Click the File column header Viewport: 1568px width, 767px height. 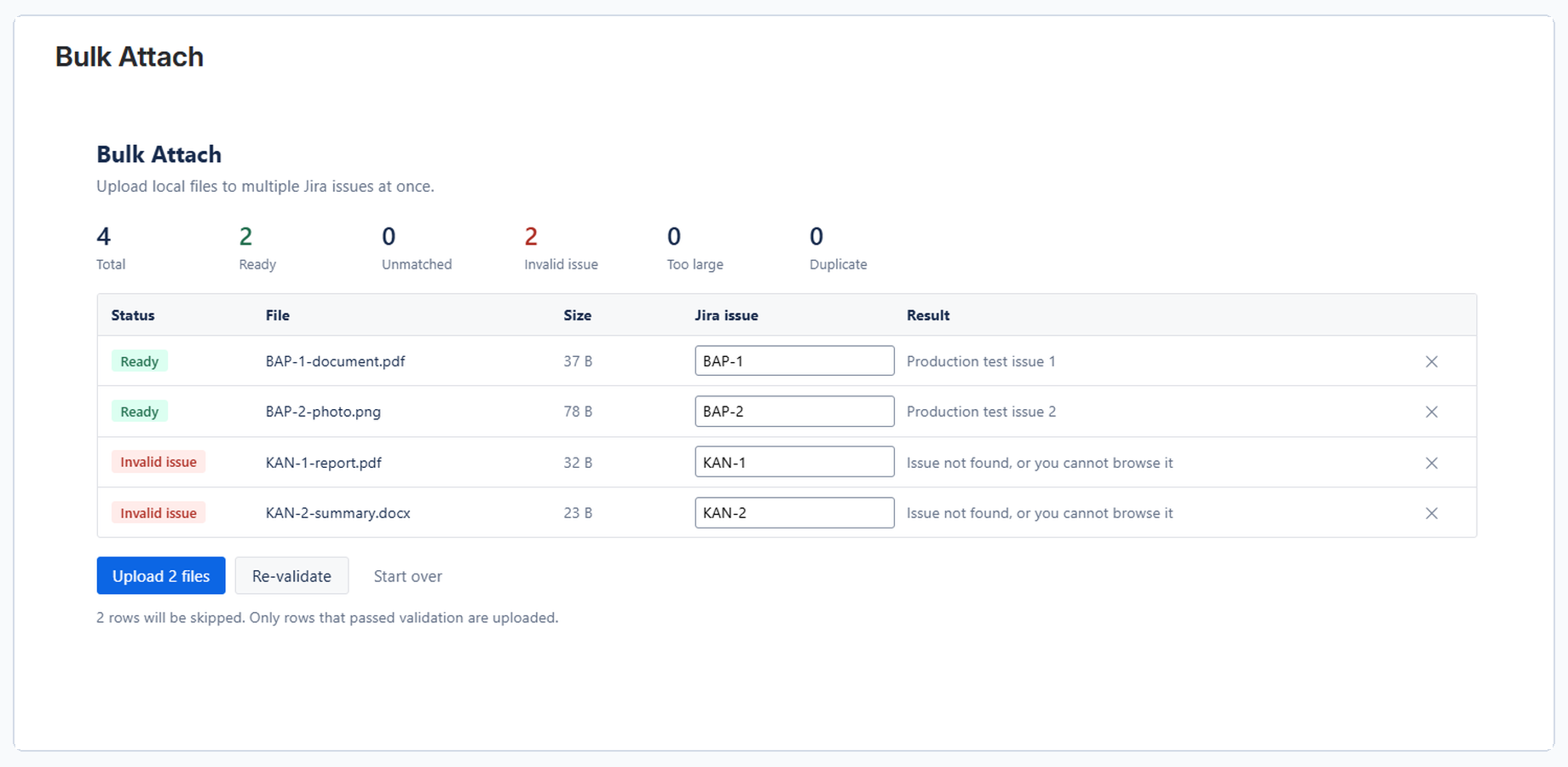278,315
